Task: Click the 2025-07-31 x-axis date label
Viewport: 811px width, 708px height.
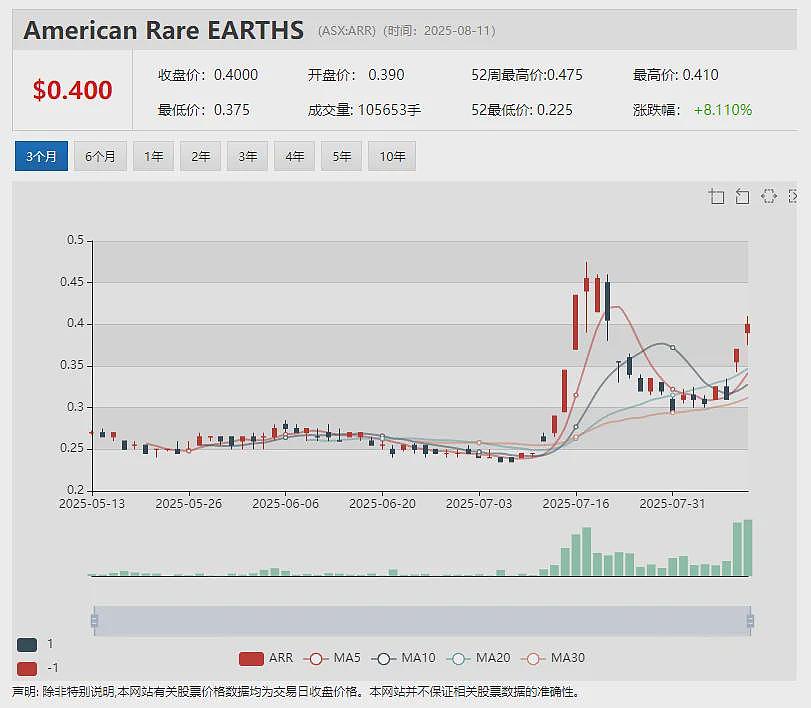Action: 672,504
